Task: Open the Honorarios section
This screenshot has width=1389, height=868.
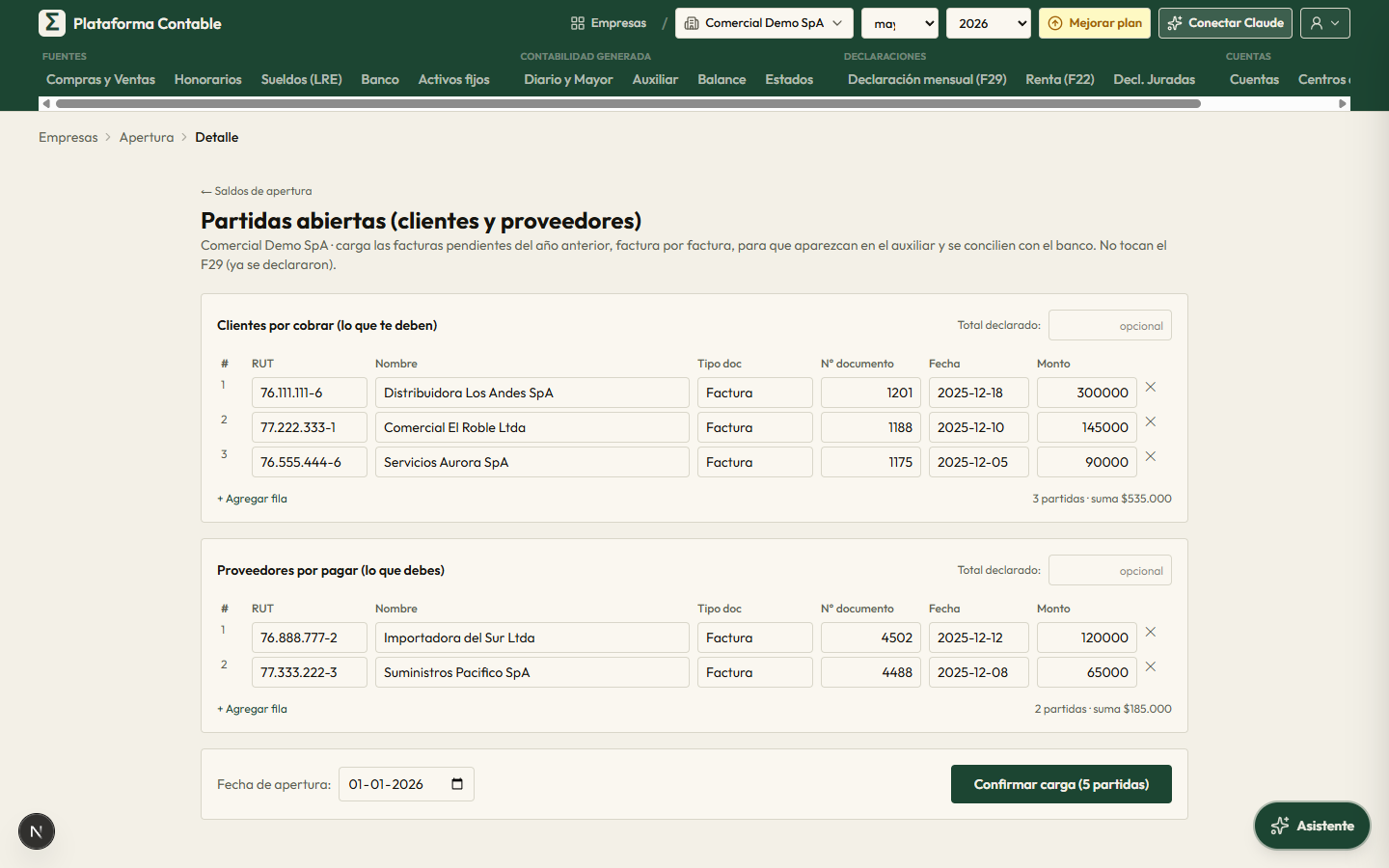Action: pyautogui.click(x=208, y=79)
